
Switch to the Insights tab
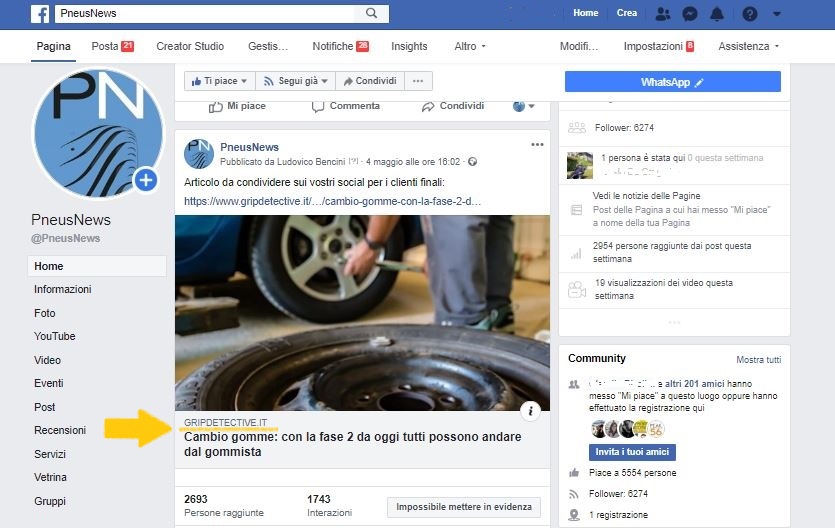click(409, 46)
